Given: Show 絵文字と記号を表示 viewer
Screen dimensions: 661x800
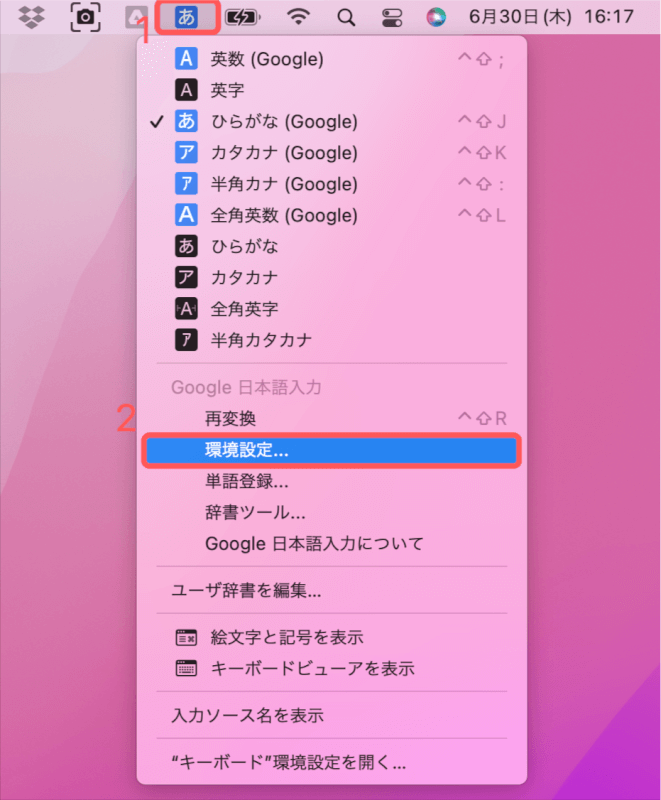Looking at the screenshot, I should click(332, 637).
